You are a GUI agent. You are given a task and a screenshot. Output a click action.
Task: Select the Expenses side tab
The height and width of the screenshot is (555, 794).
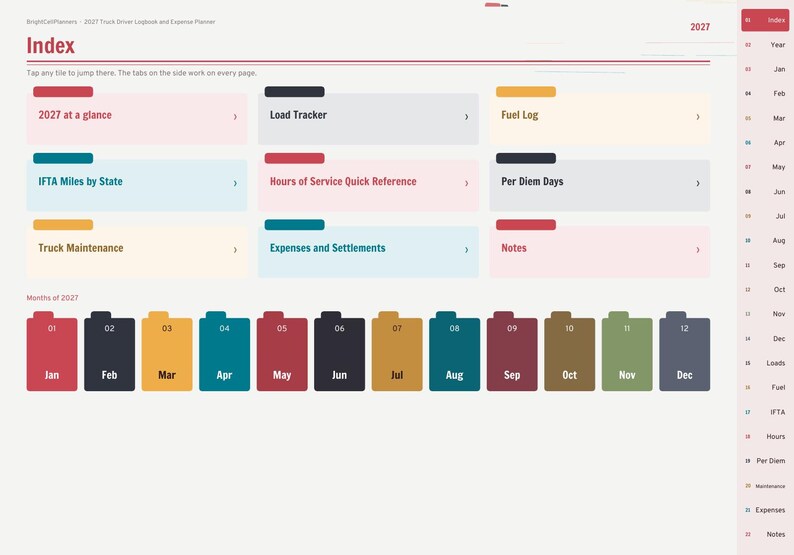[765, 510]
